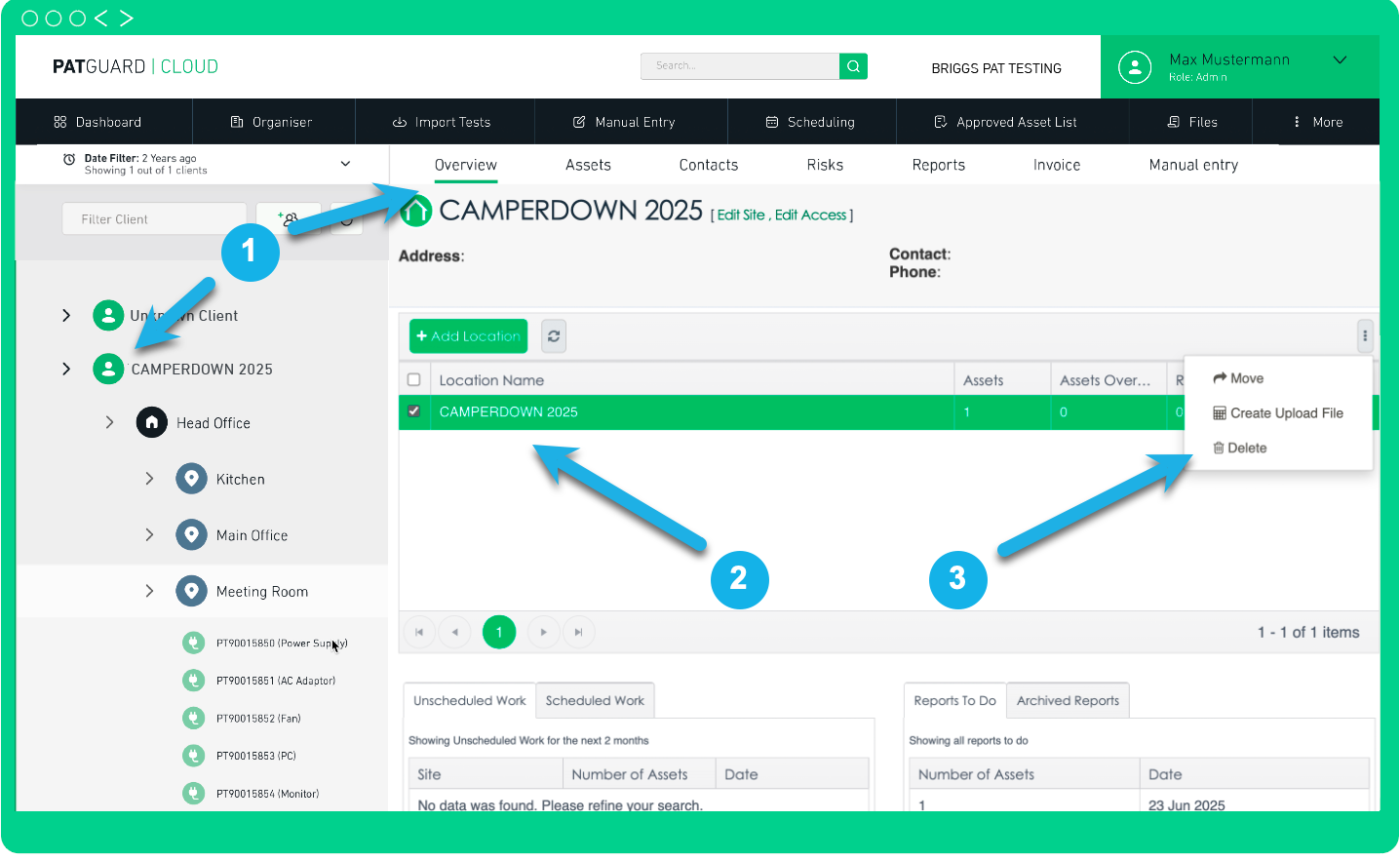Open Approved Asset List
1400x860 pixels.
click(1005, 122)
